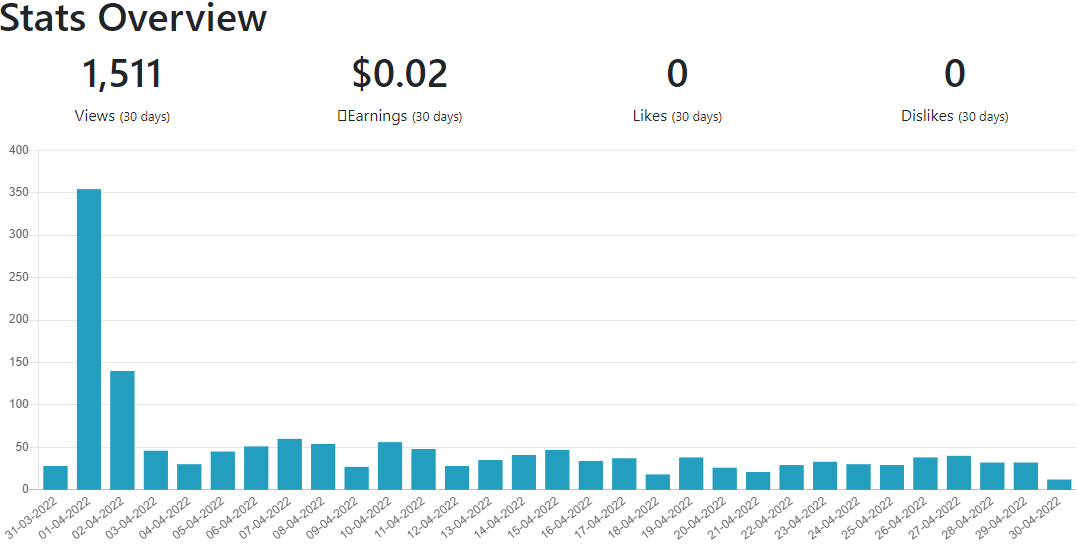Click the tallest bar for 01-04-2022

[89, 339]
